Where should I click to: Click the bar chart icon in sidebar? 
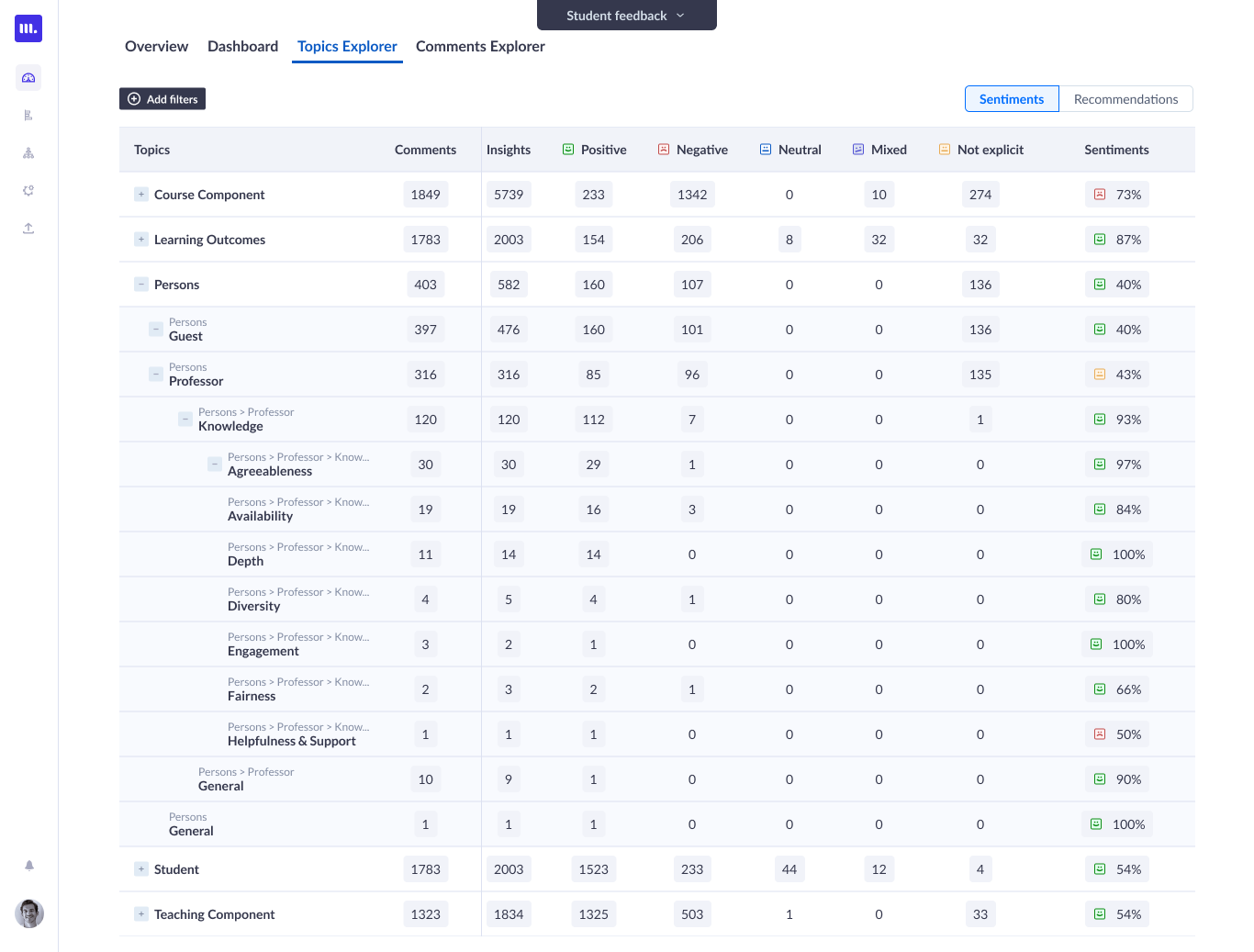click(28, 116)
